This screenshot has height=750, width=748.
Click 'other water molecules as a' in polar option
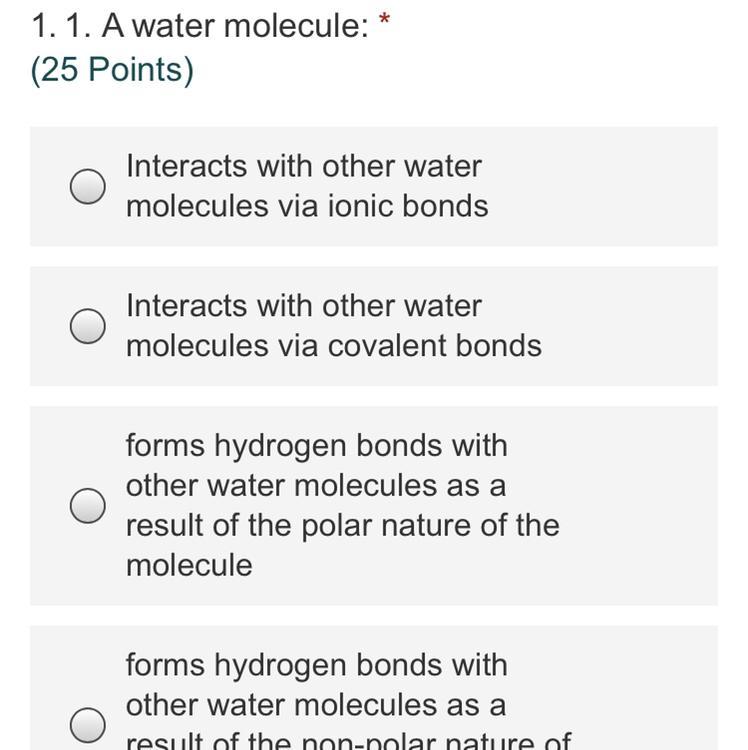(316, 486)
